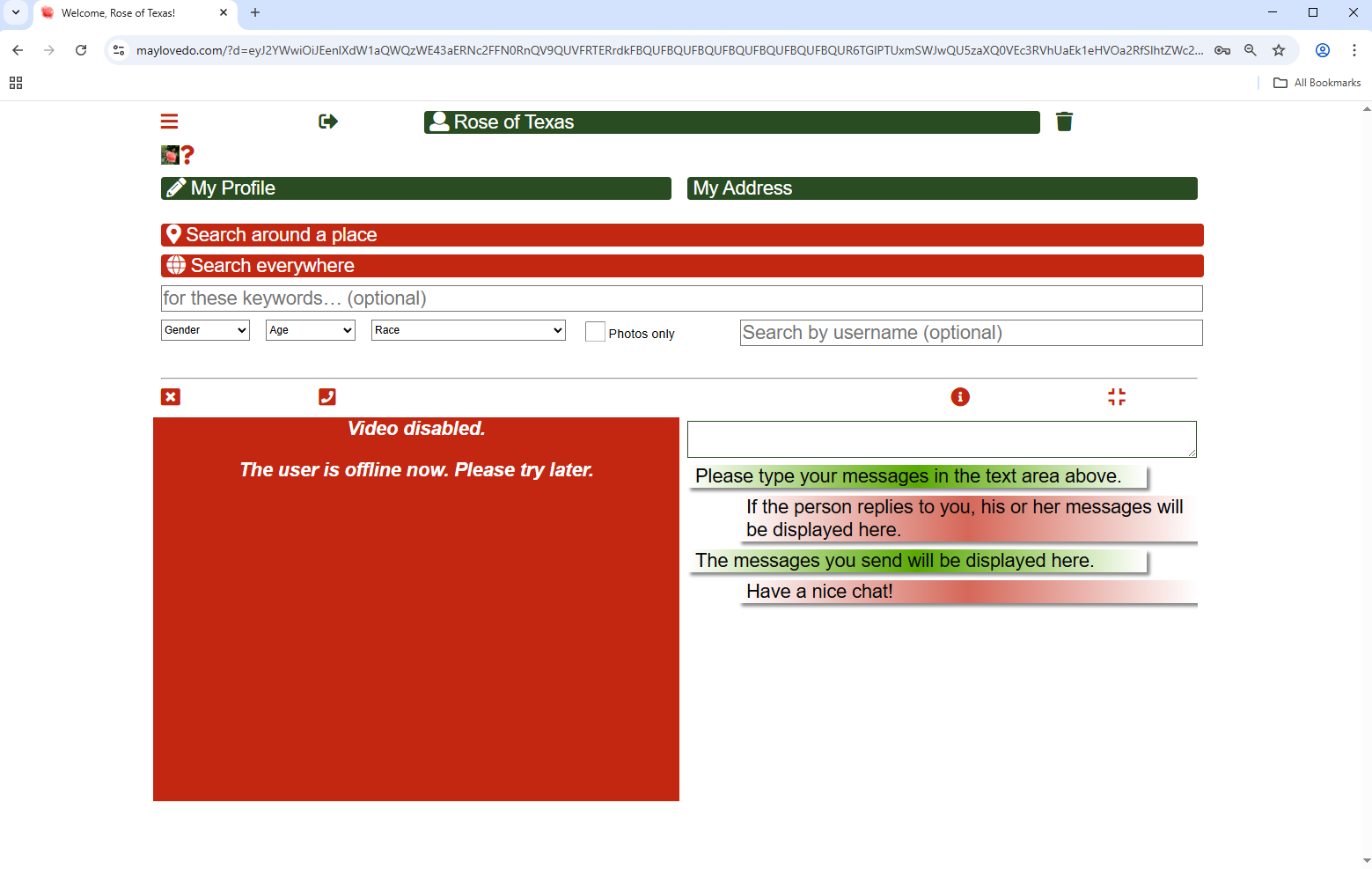The width and height of the screenshot is (1372, 869).
Task: Open the Rose of Texas user bar
Action: (x=731, y=122)
